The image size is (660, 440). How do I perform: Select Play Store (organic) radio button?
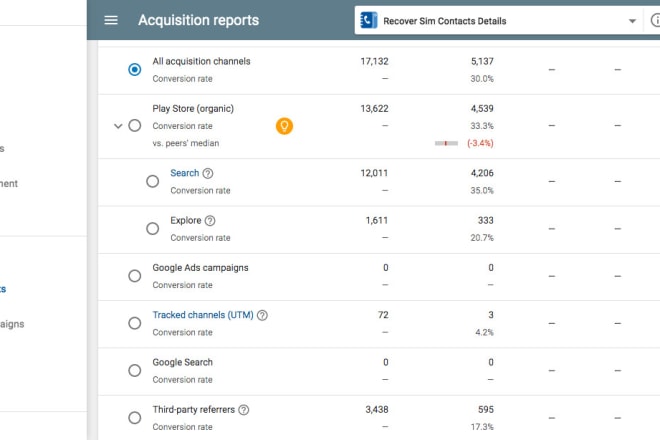click(x=135, y=125)
